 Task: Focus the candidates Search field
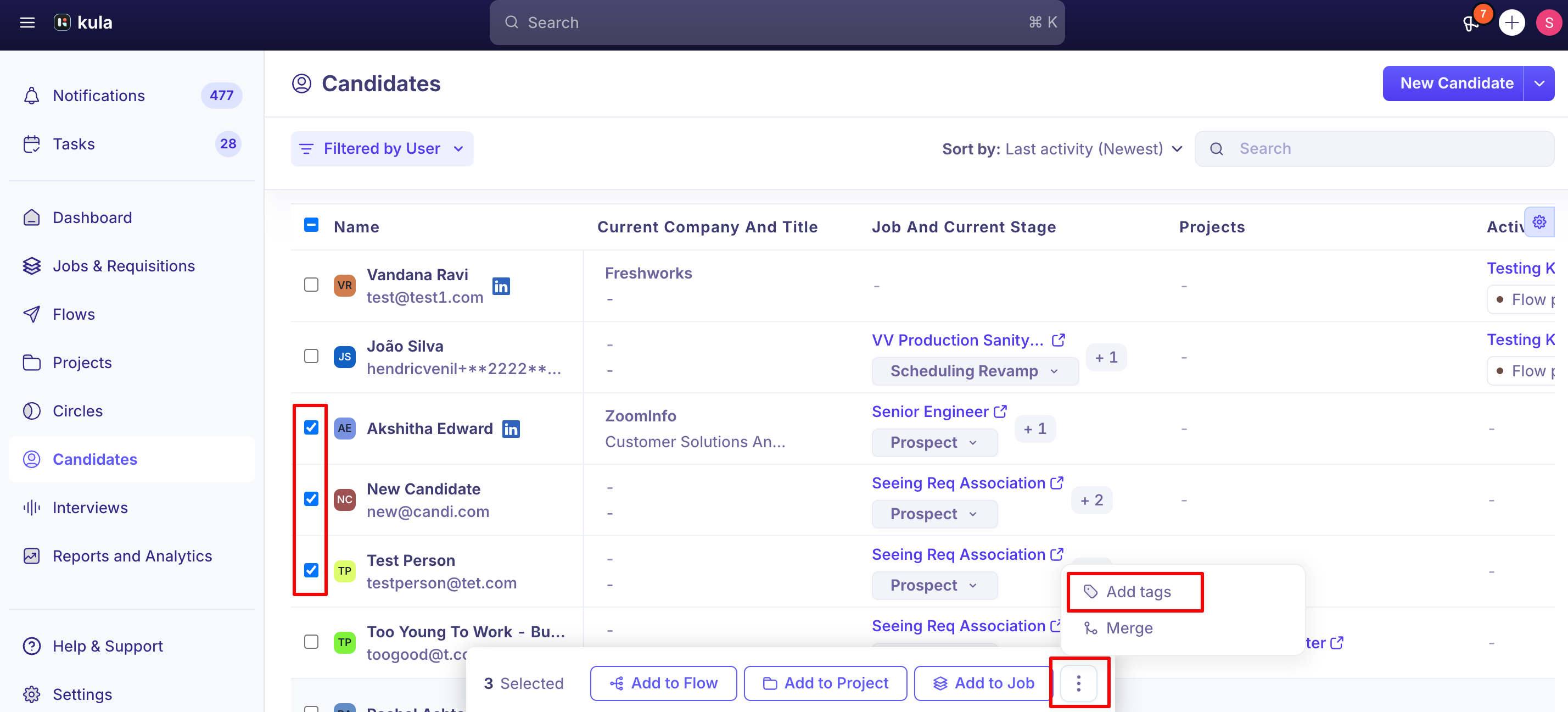tap(1374, 149)
